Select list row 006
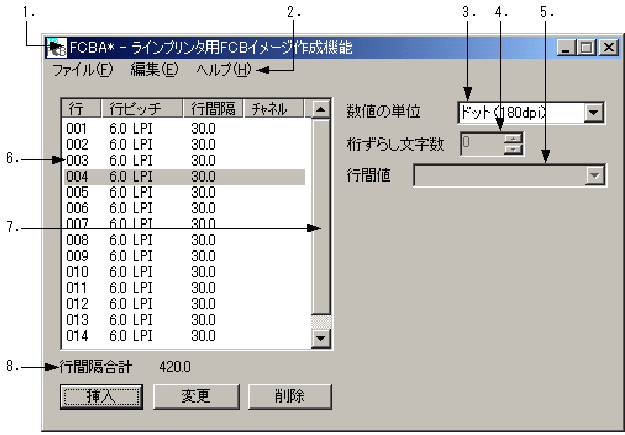Screen dimensions: 625x435 185,208
